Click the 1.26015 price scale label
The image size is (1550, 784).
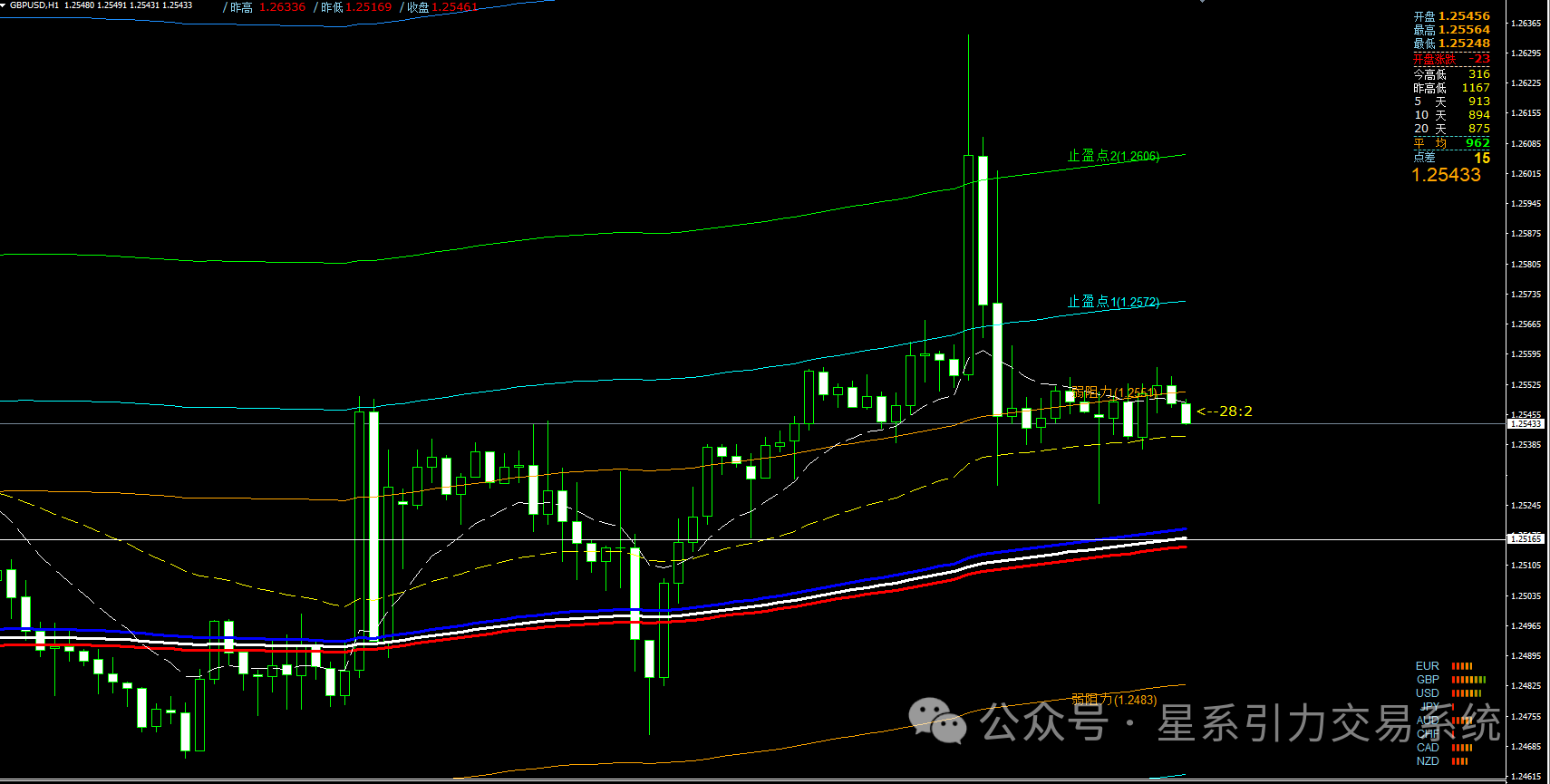coord(1526,174)
